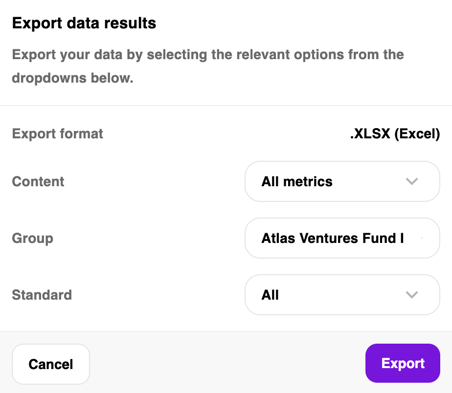Select the Atlas Ventures Fund I text
This screenshot has height=393, width=452.
pyautogui.click(x=333, y=238)
